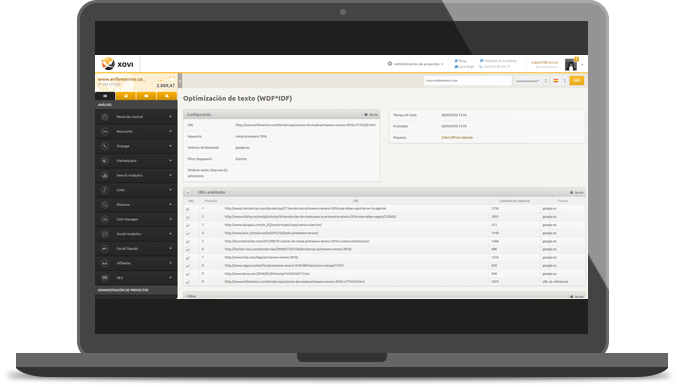The image size is (678, 387).
Task: Click the Afiliados icon in sidebar
Action: tap(105, 263)
